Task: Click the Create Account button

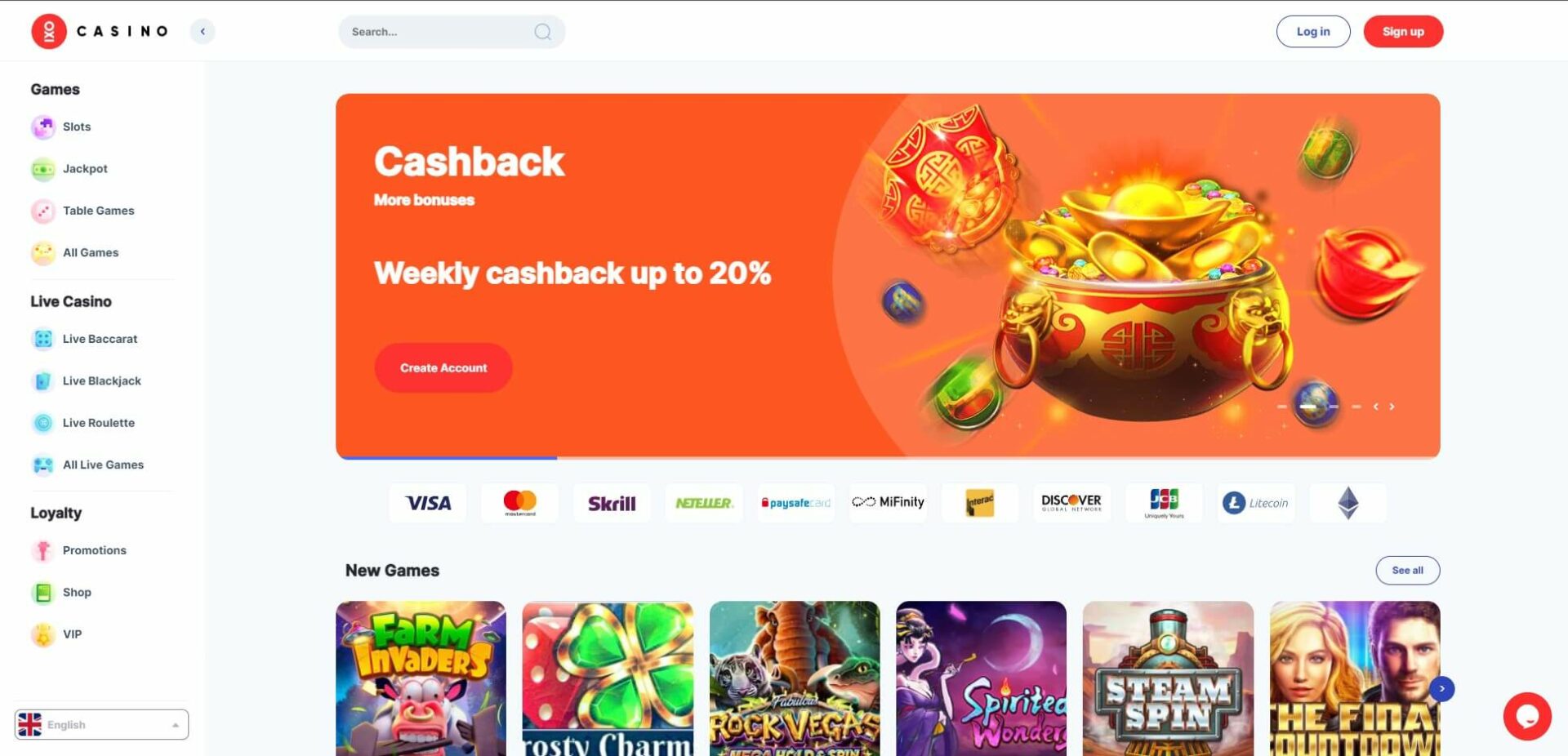Action: [443, 368]
